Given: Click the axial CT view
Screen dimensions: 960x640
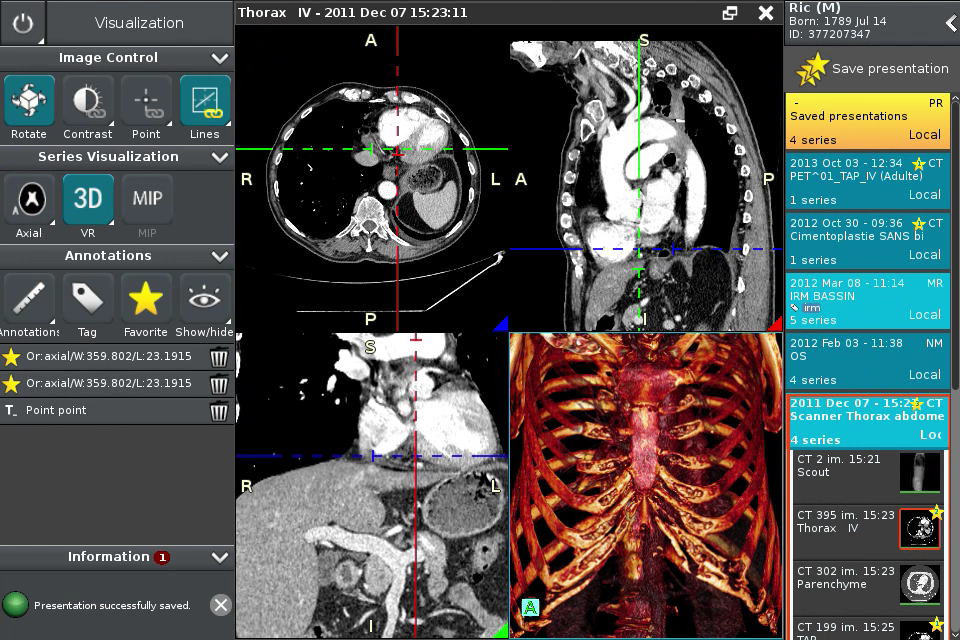Looking at the screenshot, I should pos(372,179).
